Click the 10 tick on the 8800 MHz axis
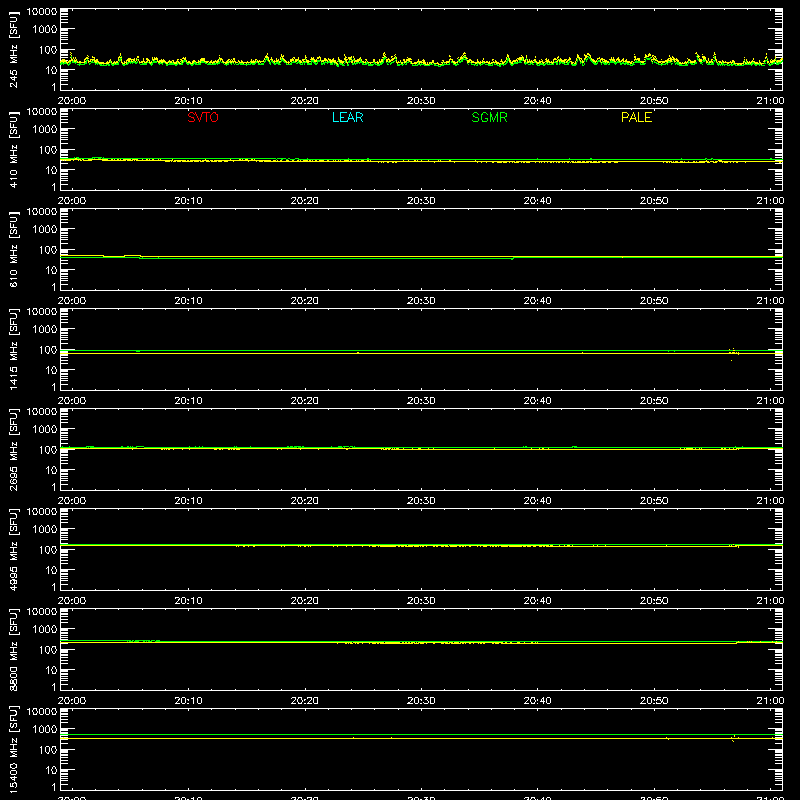This screenshot has width=800, height=800. pyautogui.click(x=51, y=670)
